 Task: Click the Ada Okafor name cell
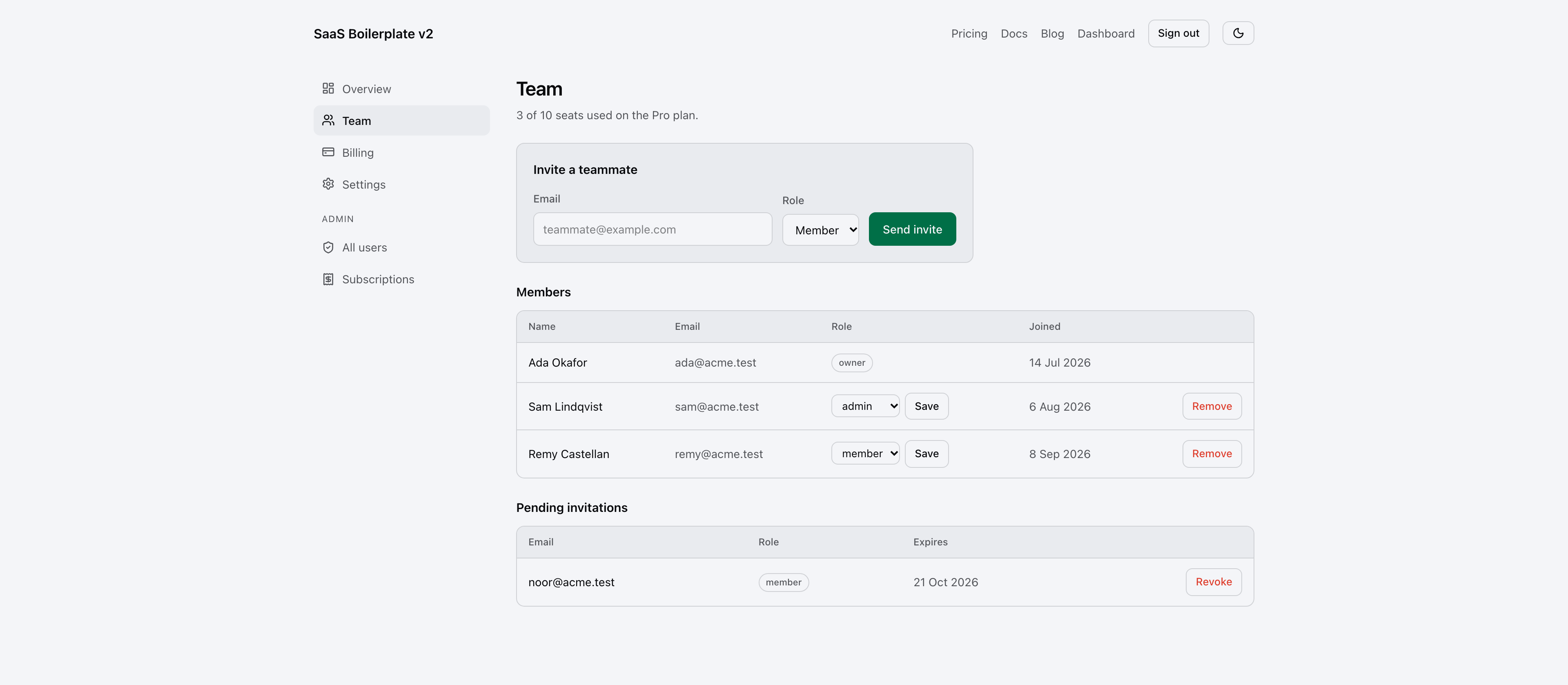click(557, 363)
